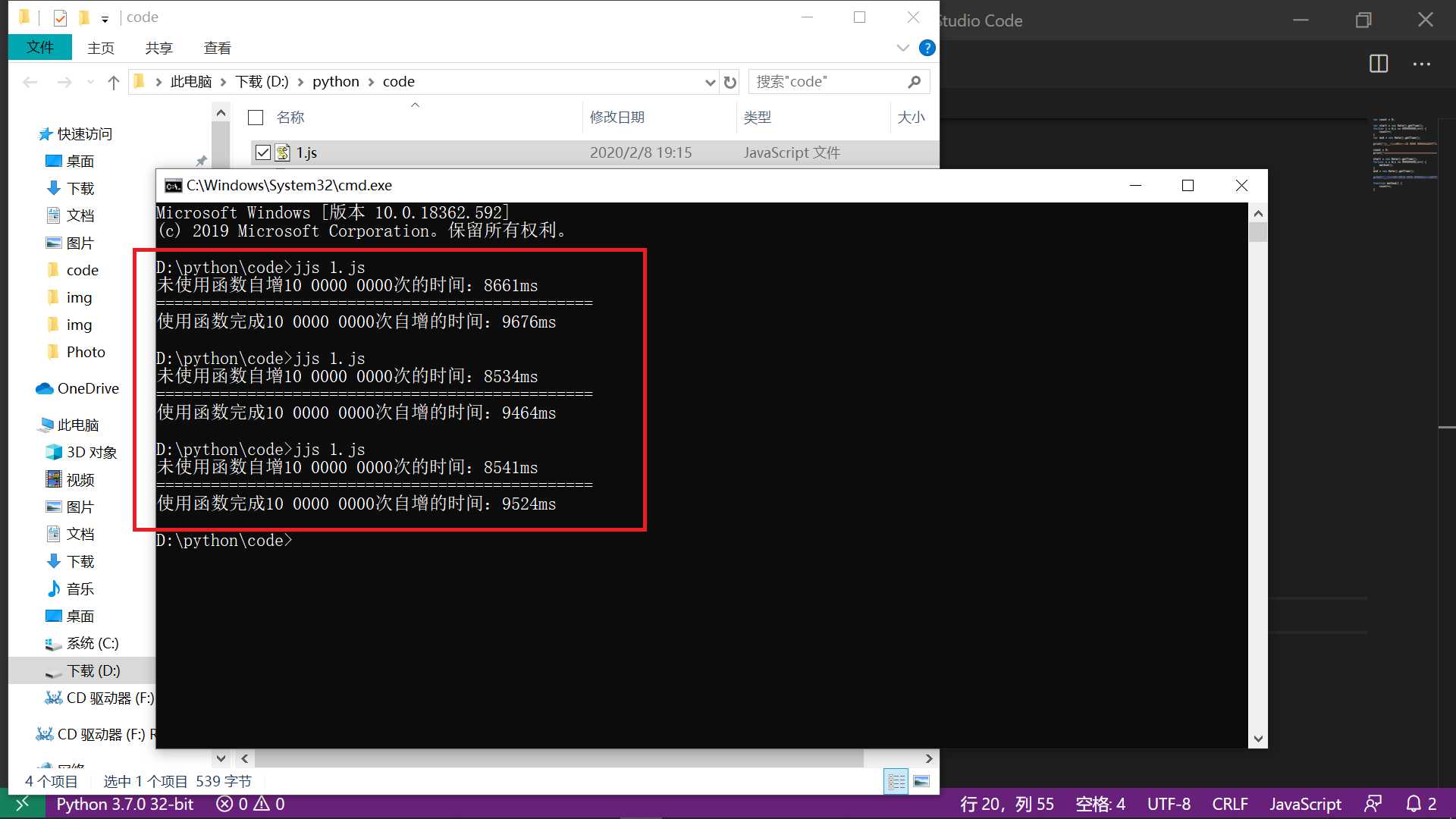
Task: Open customize quick access toolbar dropdown
Action: [105, 18]
